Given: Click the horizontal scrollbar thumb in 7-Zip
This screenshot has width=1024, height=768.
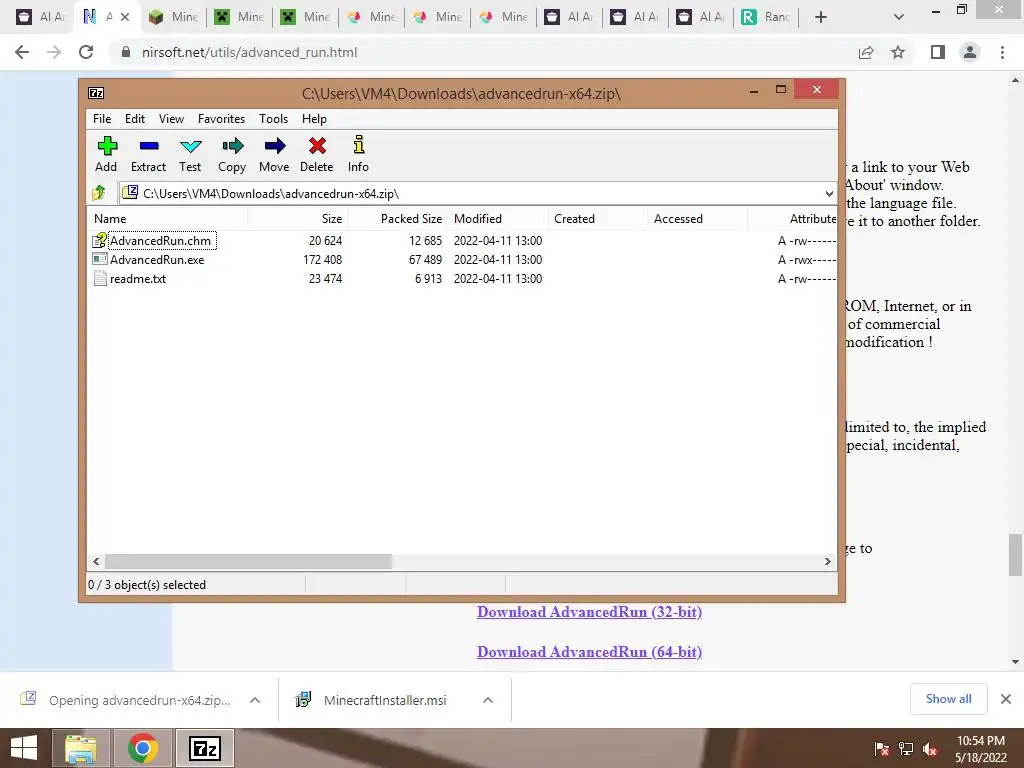Looking at the screenshot, I should 248,561.
